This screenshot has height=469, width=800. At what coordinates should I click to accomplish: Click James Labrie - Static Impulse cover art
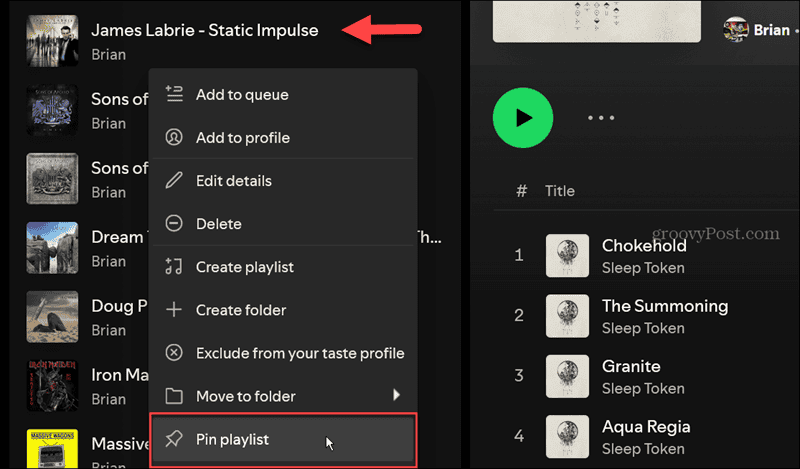tap(52, 41)
